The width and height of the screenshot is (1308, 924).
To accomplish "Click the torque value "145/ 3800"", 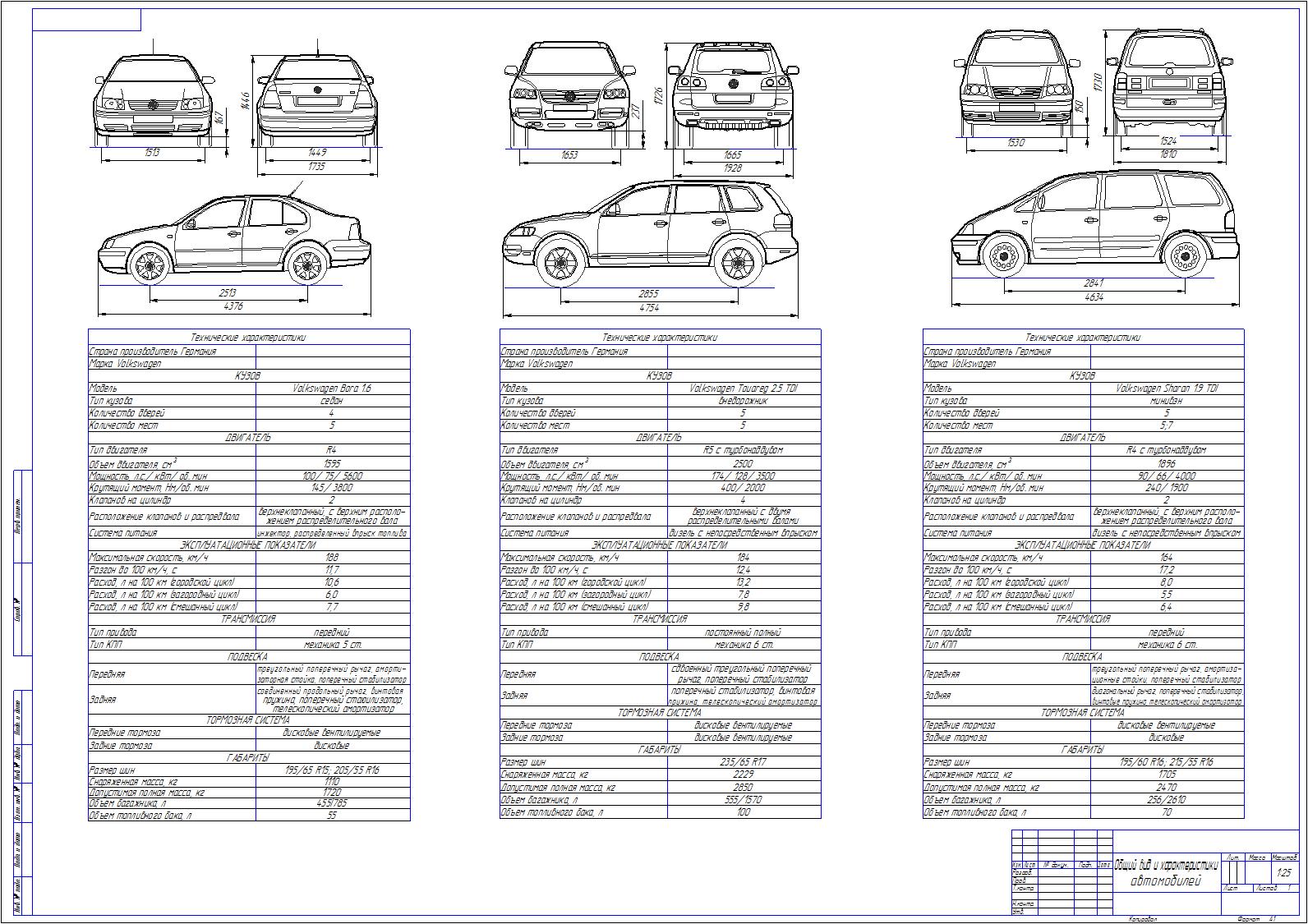I will pyautogui.click(x=332, y=488).
